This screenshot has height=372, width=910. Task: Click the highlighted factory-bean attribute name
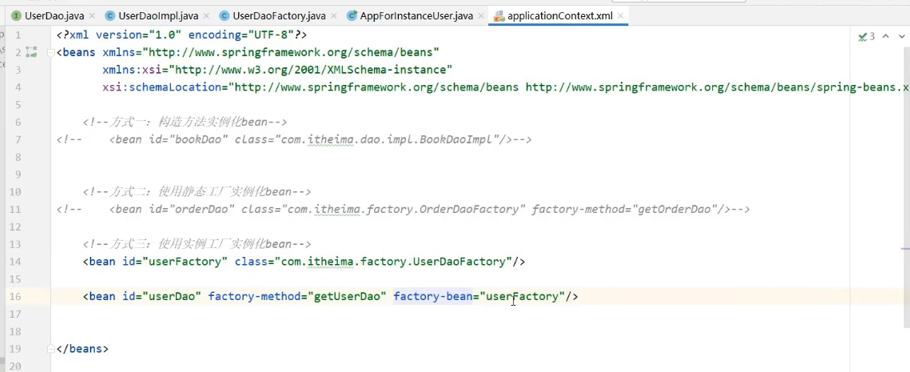coord(433,297)
